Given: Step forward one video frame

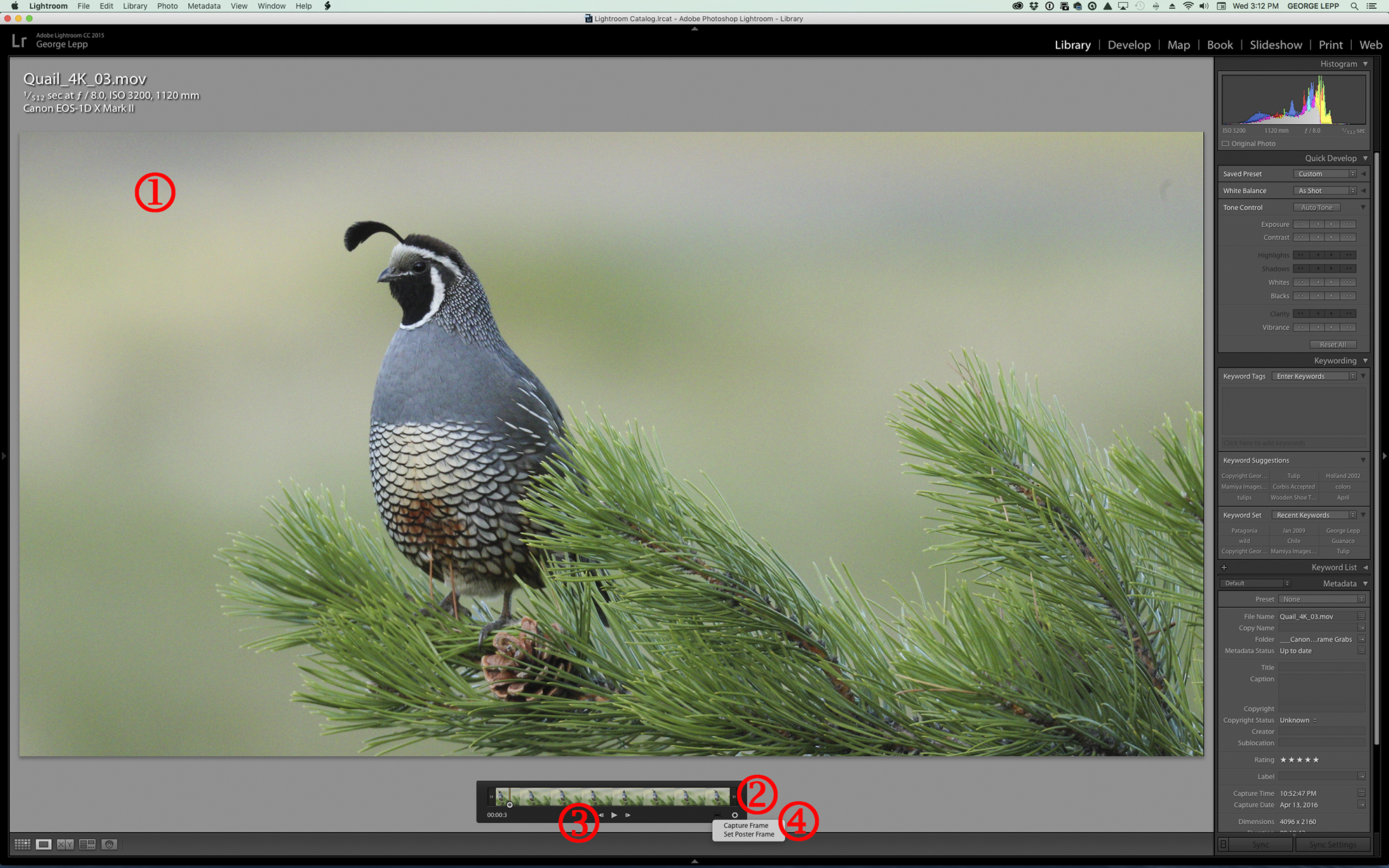Looking at the screenshot, I should pyautogui.click(x=628, y=815).
